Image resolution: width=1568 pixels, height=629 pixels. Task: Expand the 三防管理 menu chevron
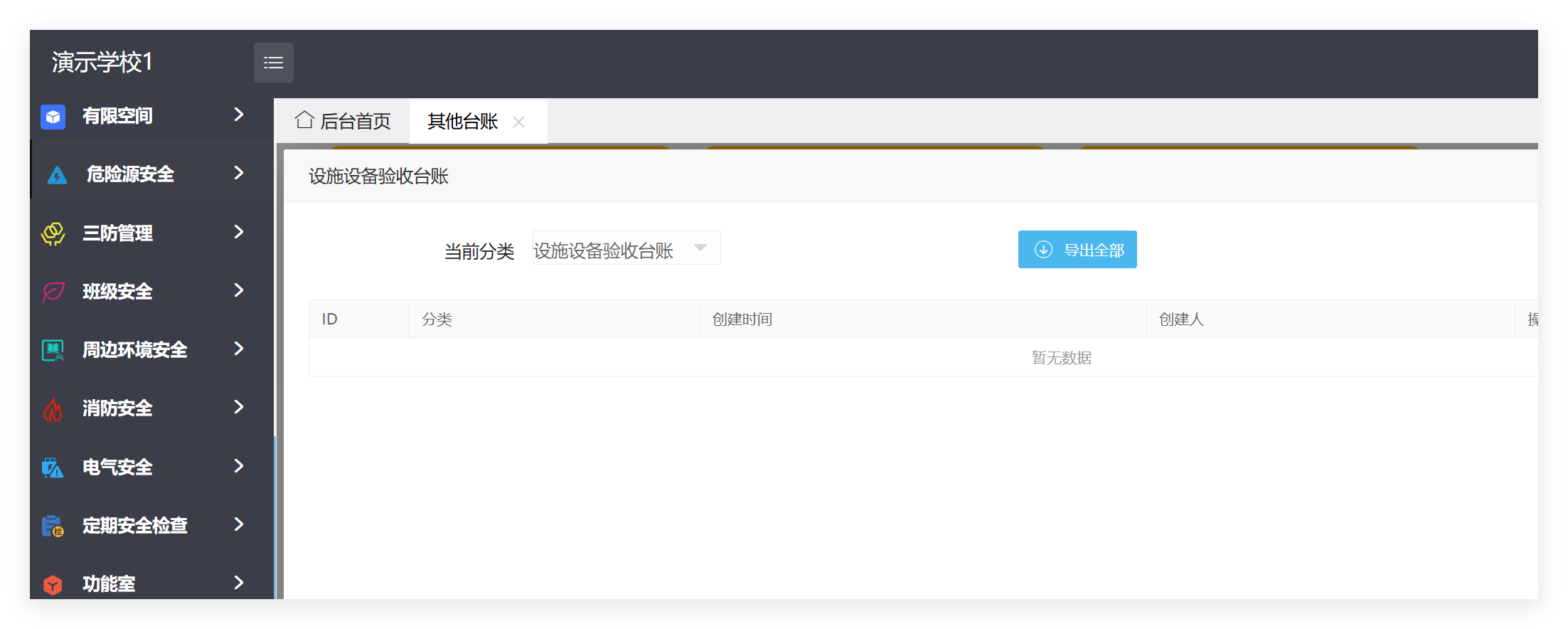click(x=239, y=232)
